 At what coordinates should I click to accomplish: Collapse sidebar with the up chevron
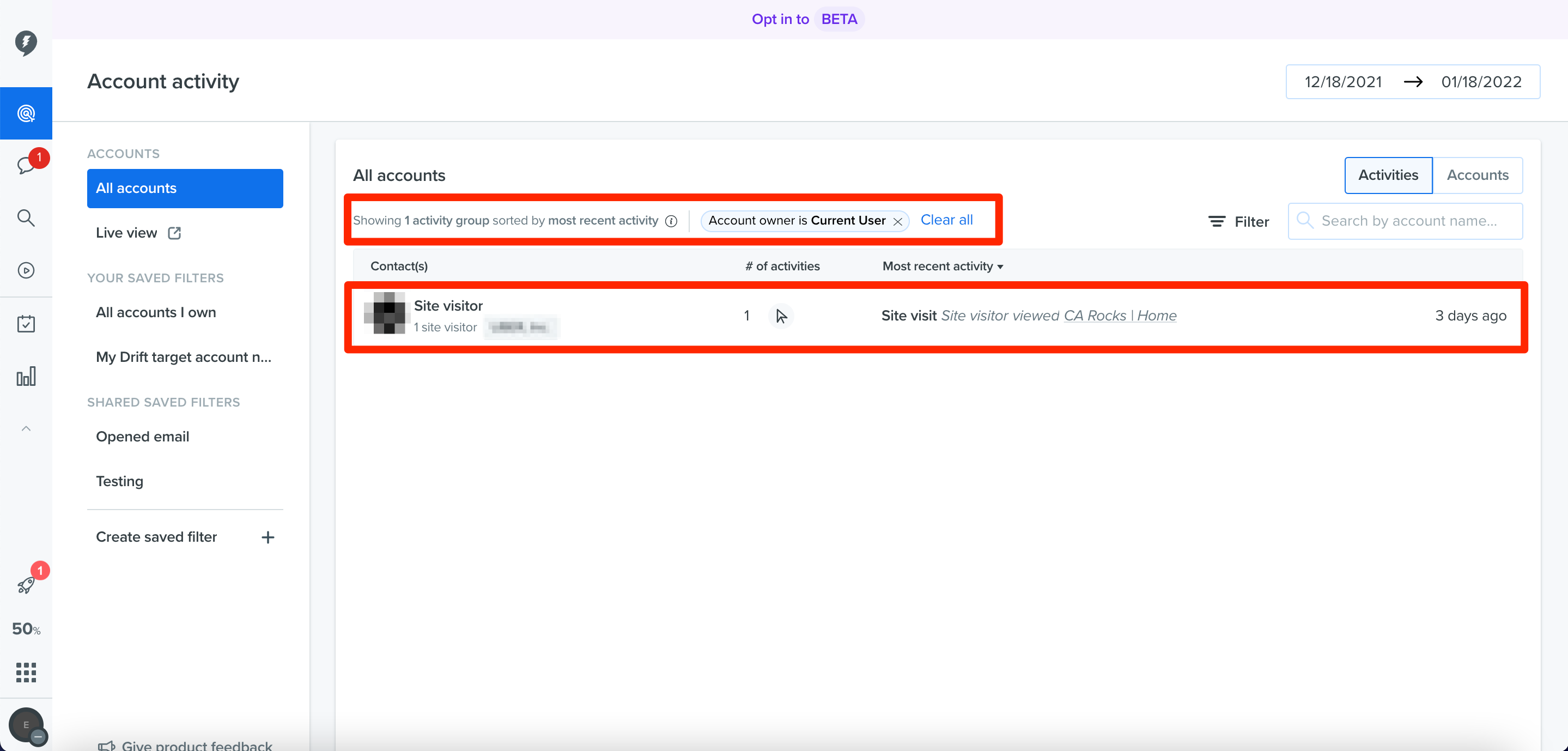26,429
